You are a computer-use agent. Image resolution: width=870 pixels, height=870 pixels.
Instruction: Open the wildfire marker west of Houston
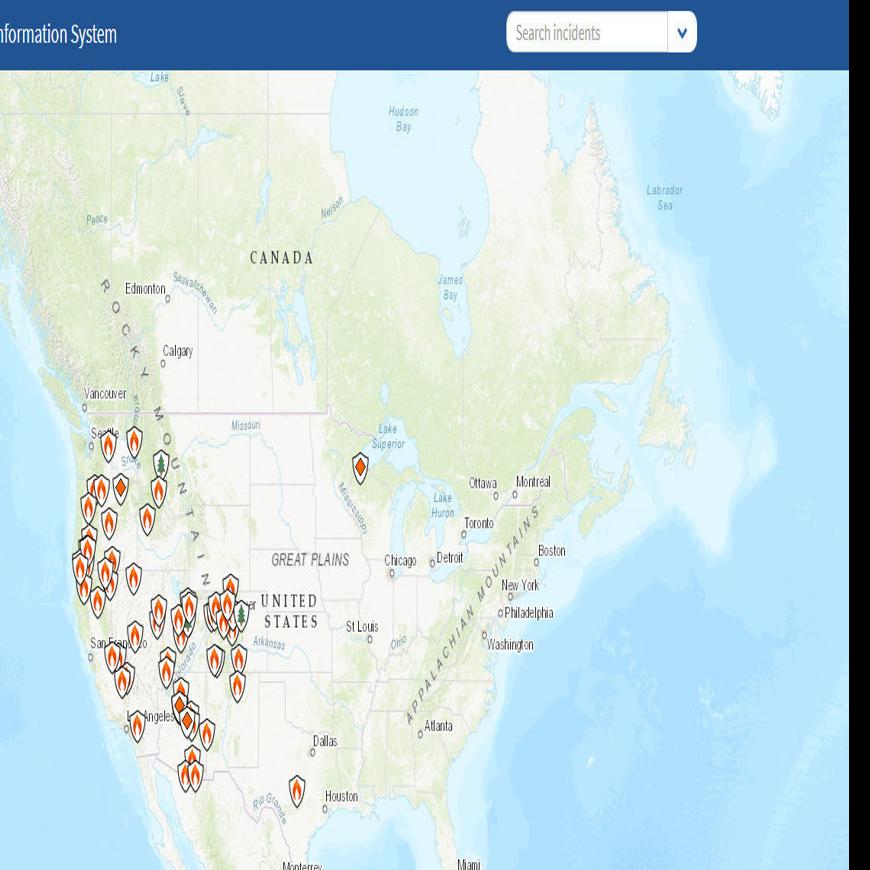click(x=297, y=790)
